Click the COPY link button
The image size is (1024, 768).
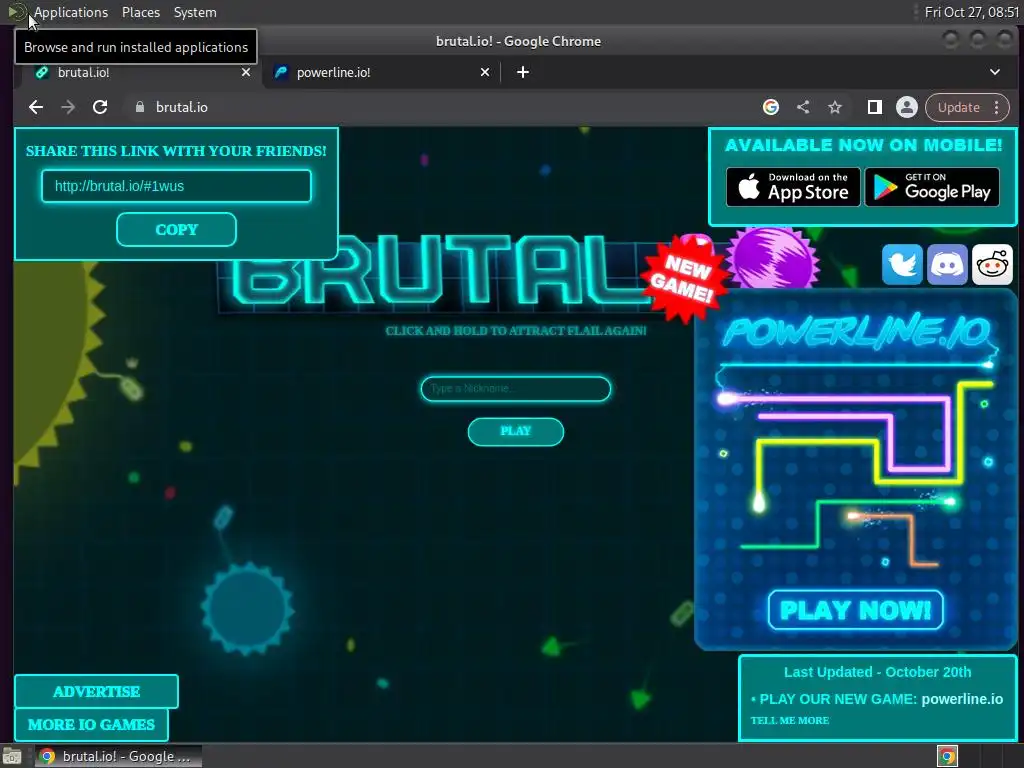[176, 229]
